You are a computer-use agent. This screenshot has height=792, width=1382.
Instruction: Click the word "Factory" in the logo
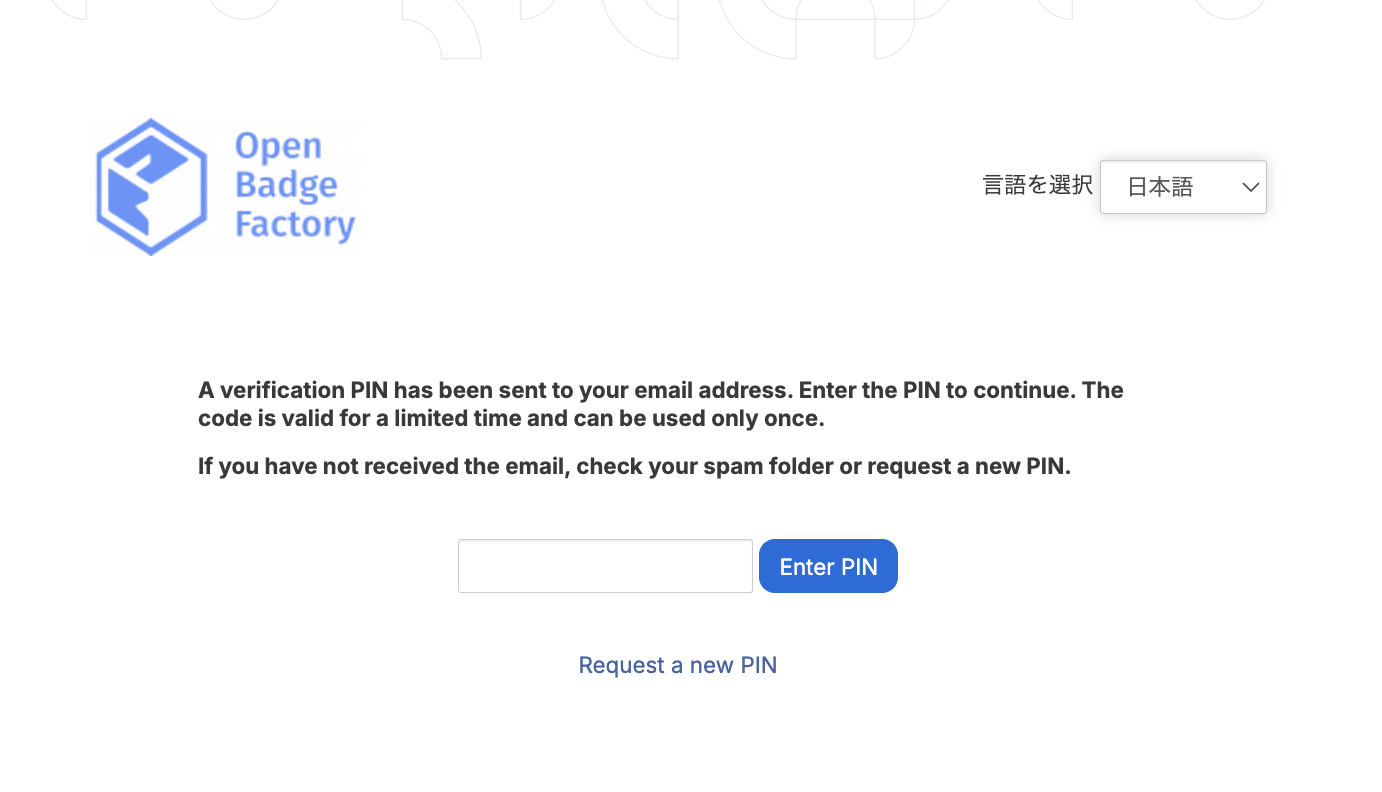(295, 225)
